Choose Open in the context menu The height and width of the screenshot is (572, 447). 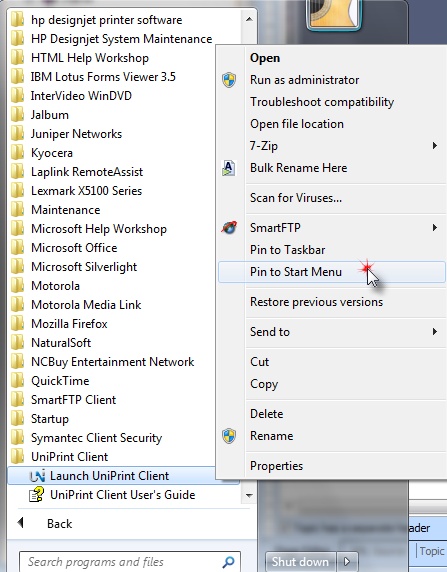[x=265, y=58]
